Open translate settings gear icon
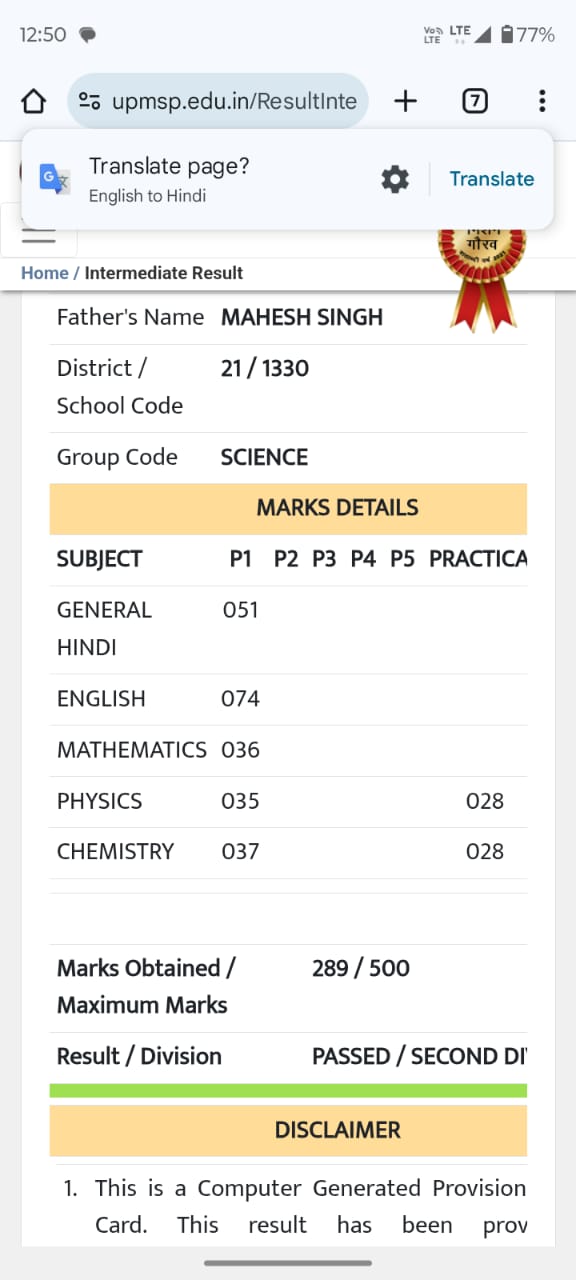Screen dimensions: 576x1280 [395, 179]
